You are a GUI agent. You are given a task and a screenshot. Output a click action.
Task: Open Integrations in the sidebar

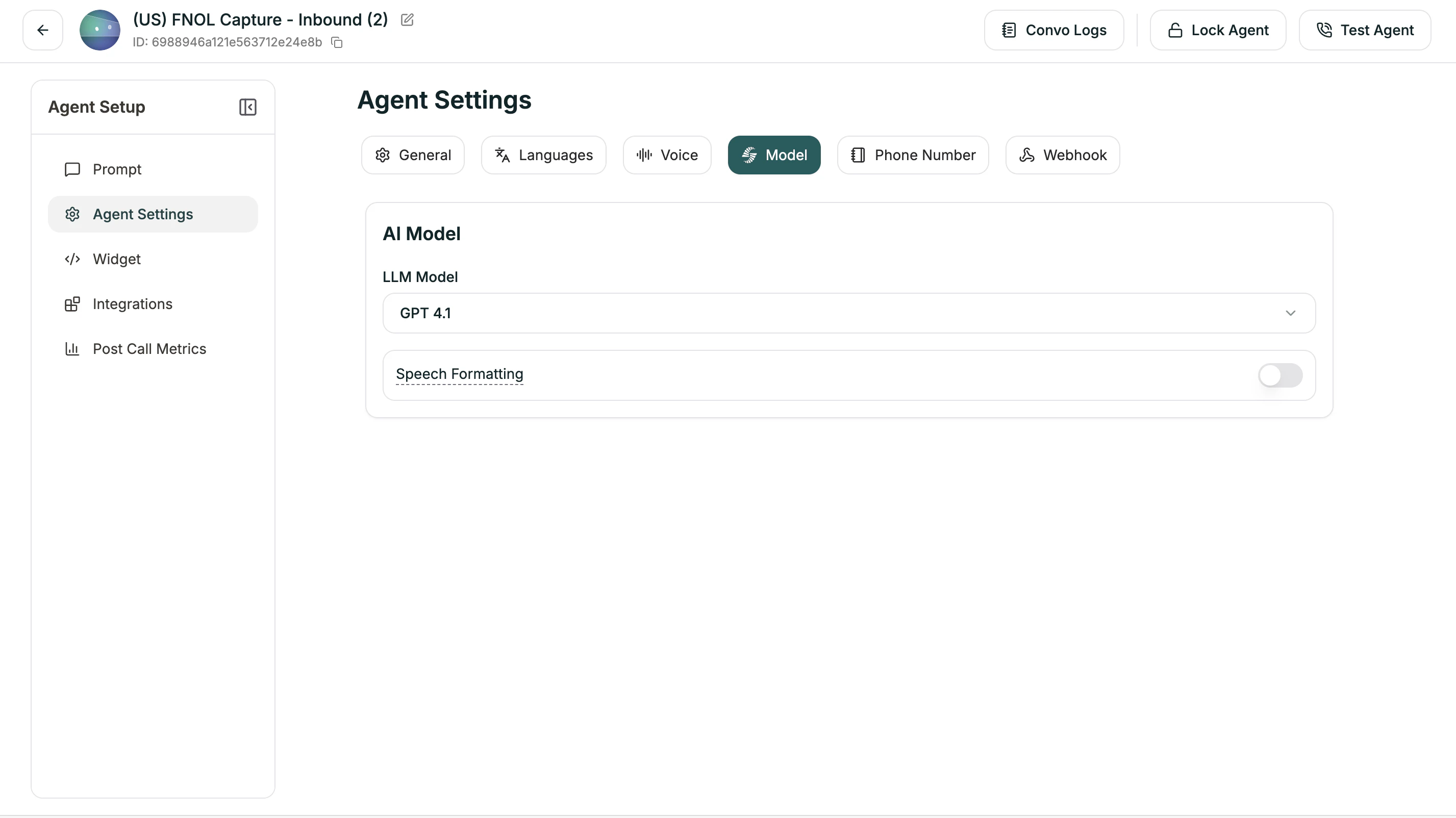coord(132,304)
